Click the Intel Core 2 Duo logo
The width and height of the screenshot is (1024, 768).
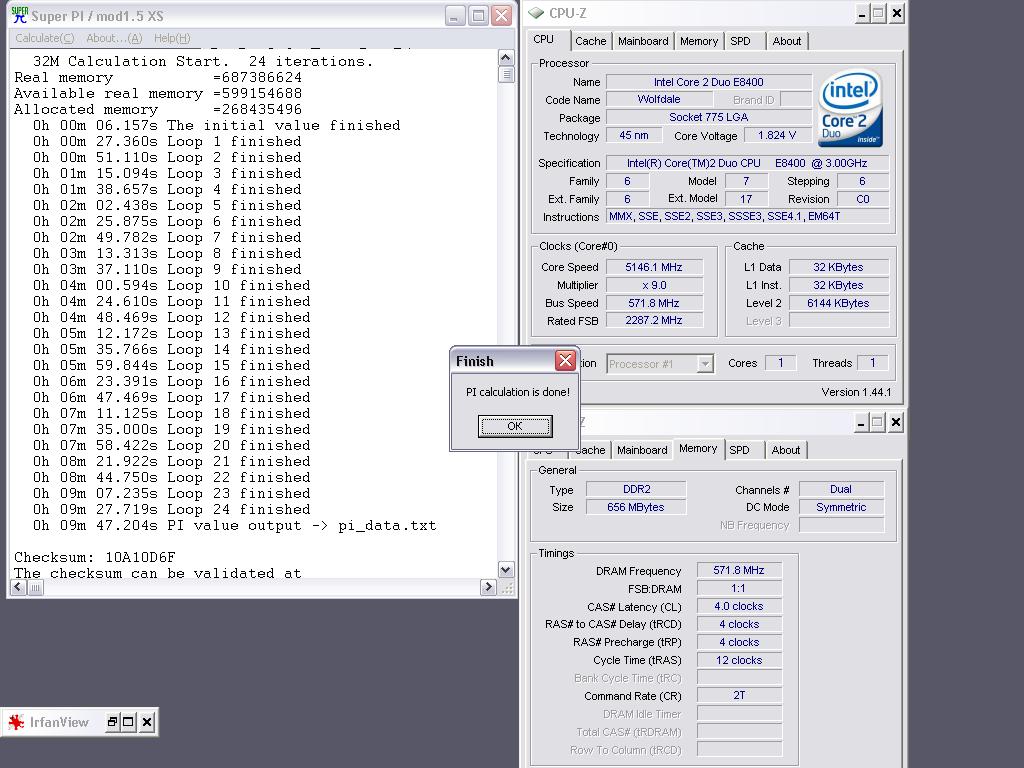(850, 108)
